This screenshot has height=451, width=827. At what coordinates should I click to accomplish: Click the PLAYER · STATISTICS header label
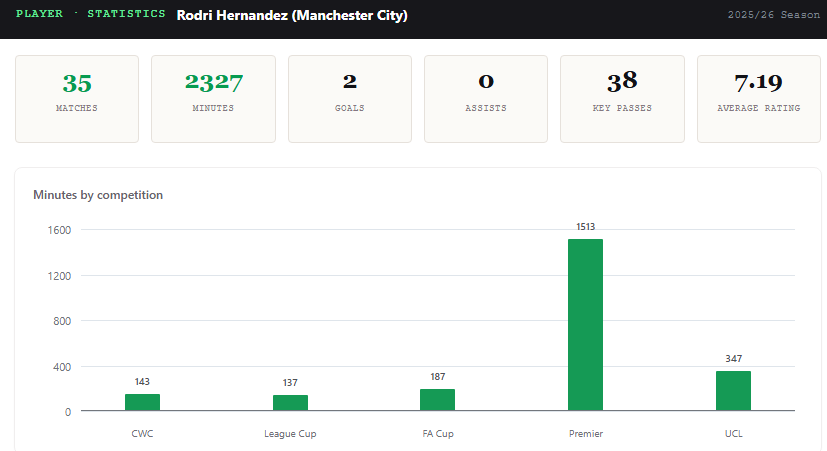91,14
